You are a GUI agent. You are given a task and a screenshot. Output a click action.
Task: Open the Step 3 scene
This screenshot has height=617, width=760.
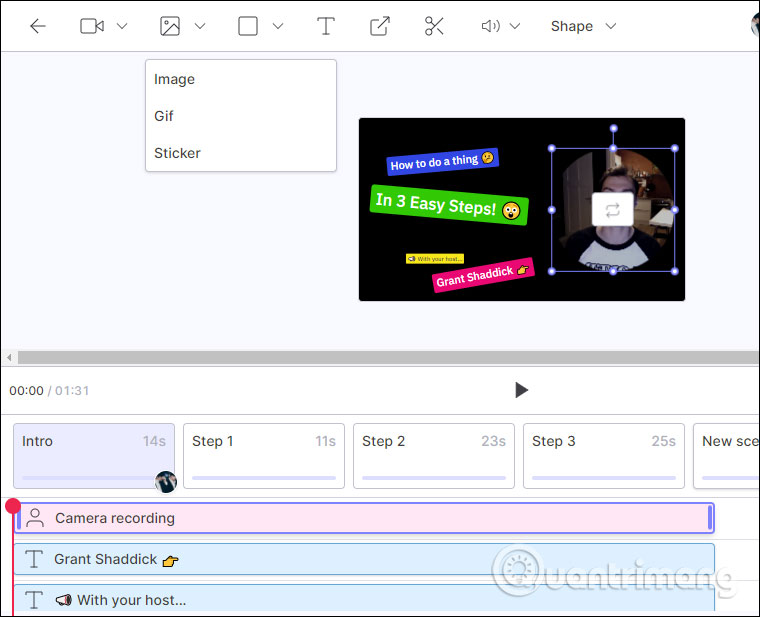pyautogui.click(x=603, y=455)
